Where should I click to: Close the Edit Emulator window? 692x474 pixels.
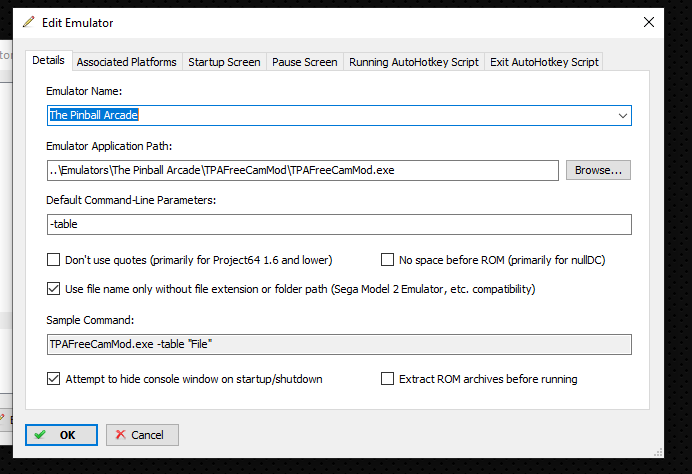pyautogui.click(x=648, y=22)
